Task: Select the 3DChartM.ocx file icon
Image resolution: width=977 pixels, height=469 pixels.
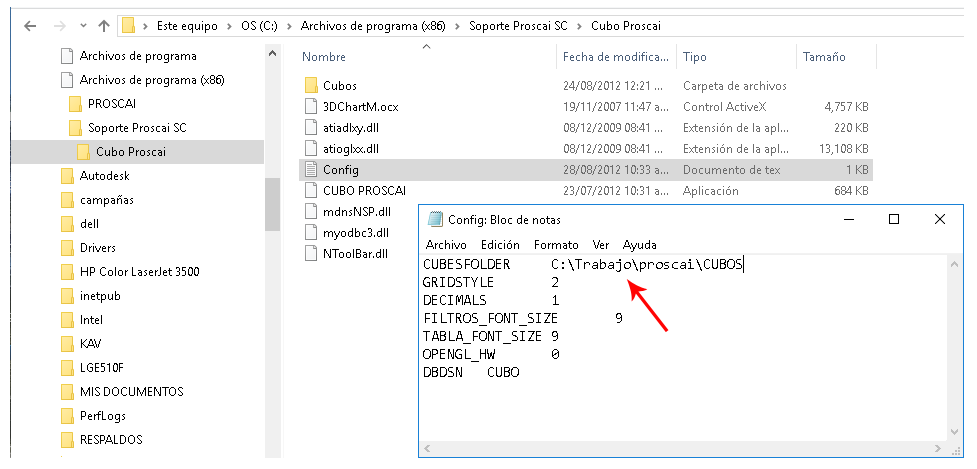Action: click(312, 107)
